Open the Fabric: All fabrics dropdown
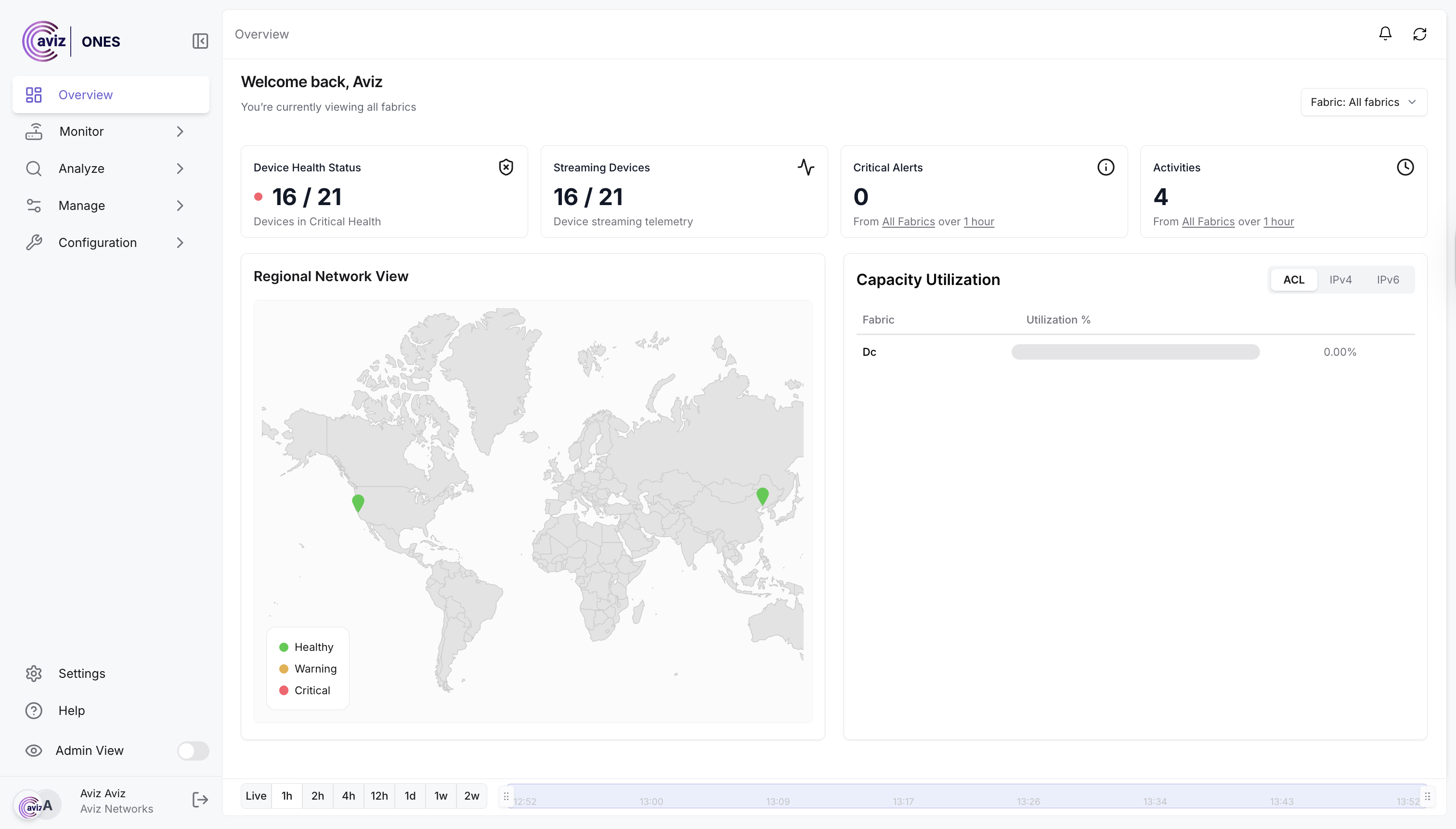This screenshot has height=829, width=1456. click(1363, 102)
